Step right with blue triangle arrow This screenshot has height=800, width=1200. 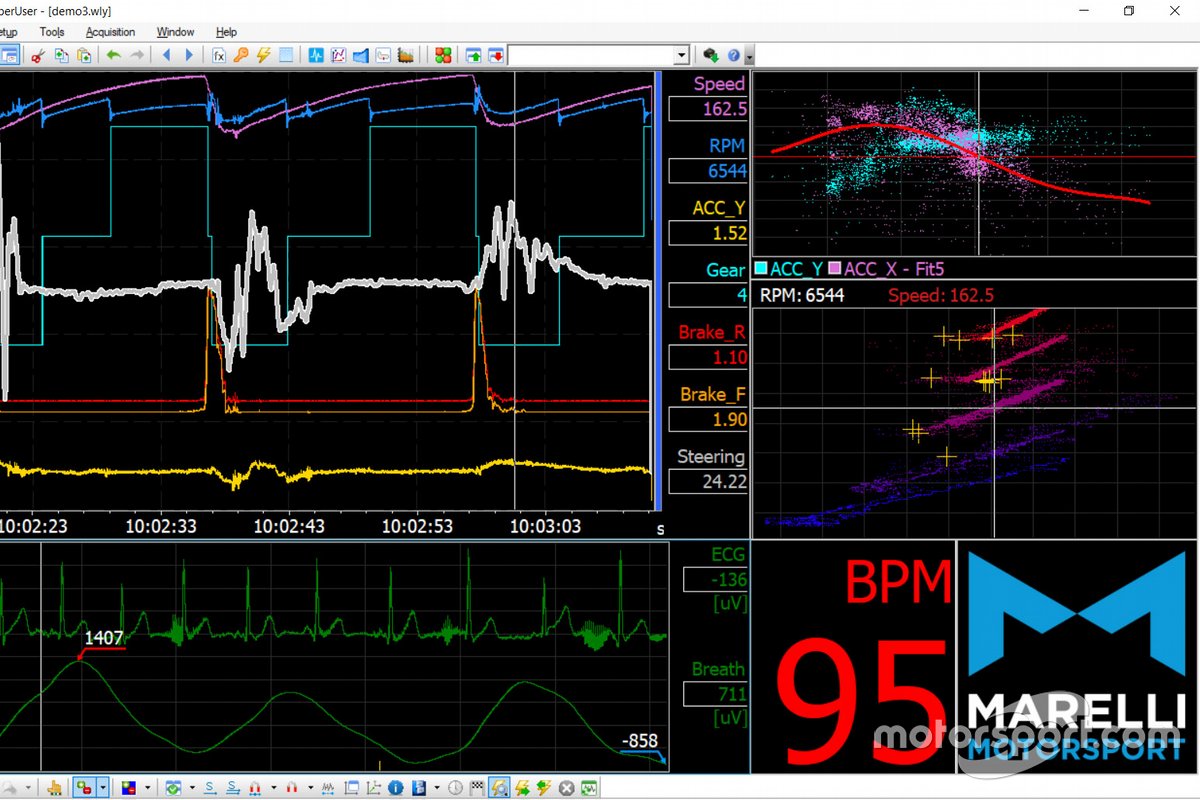tap(188, 55)
